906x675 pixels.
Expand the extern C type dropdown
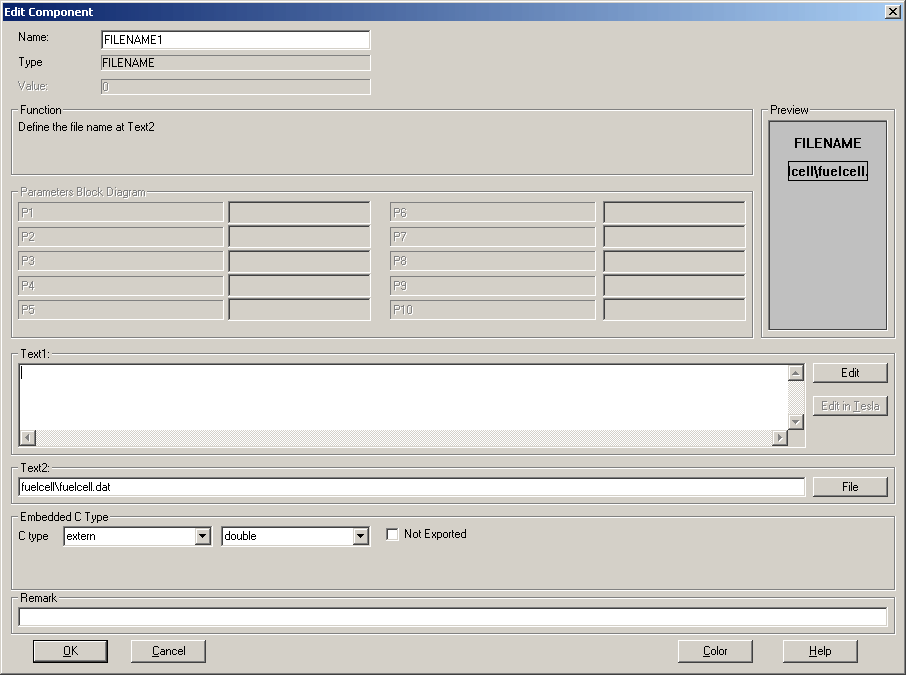(x=202, y=536)
